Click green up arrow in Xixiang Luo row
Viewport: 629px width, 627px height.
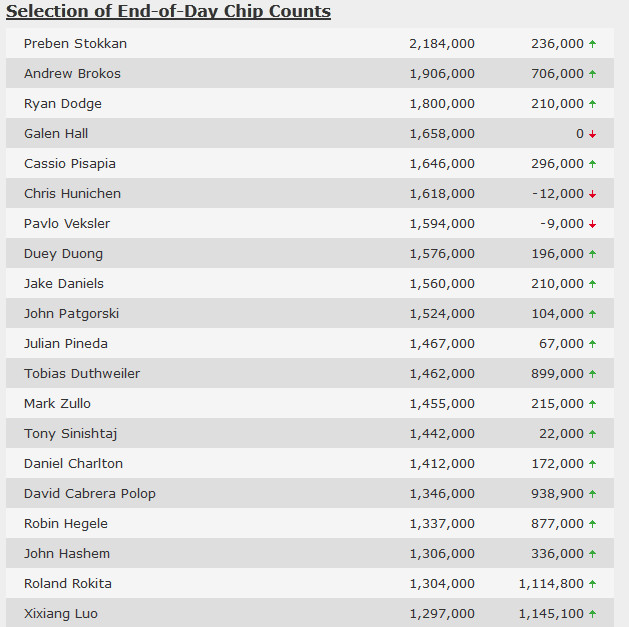[x=592, y=614]
